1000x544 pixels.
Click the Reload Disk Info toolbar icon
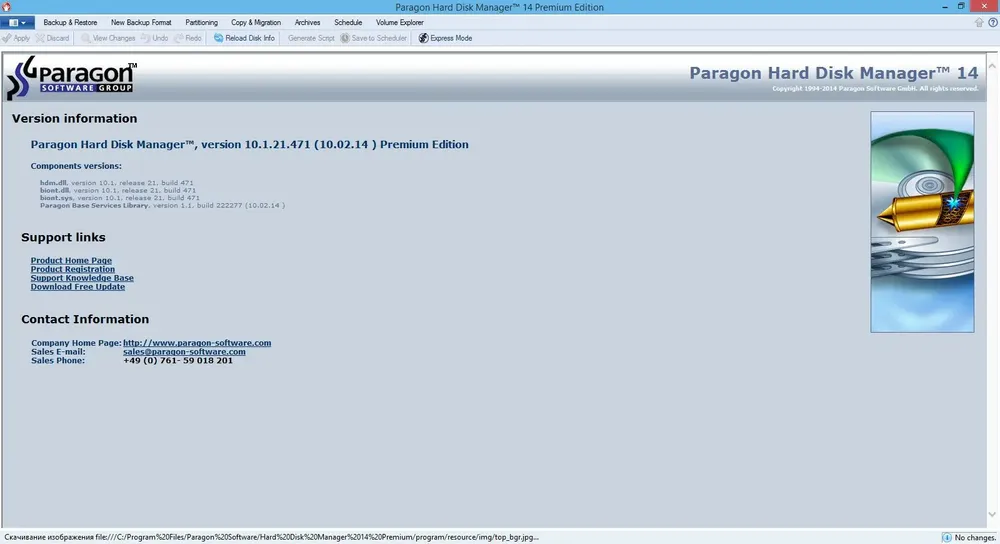click(x=219, y=38)
